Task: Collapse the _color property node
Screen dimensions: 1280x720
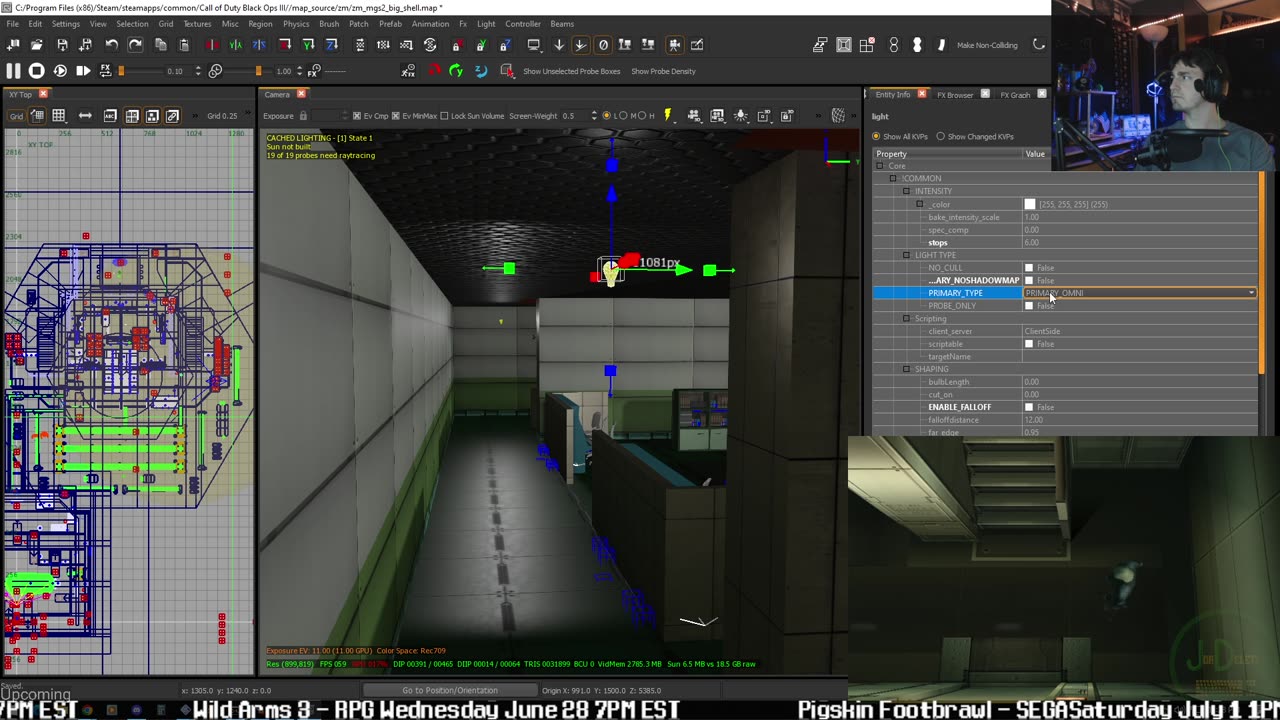Action: (919, 204)
